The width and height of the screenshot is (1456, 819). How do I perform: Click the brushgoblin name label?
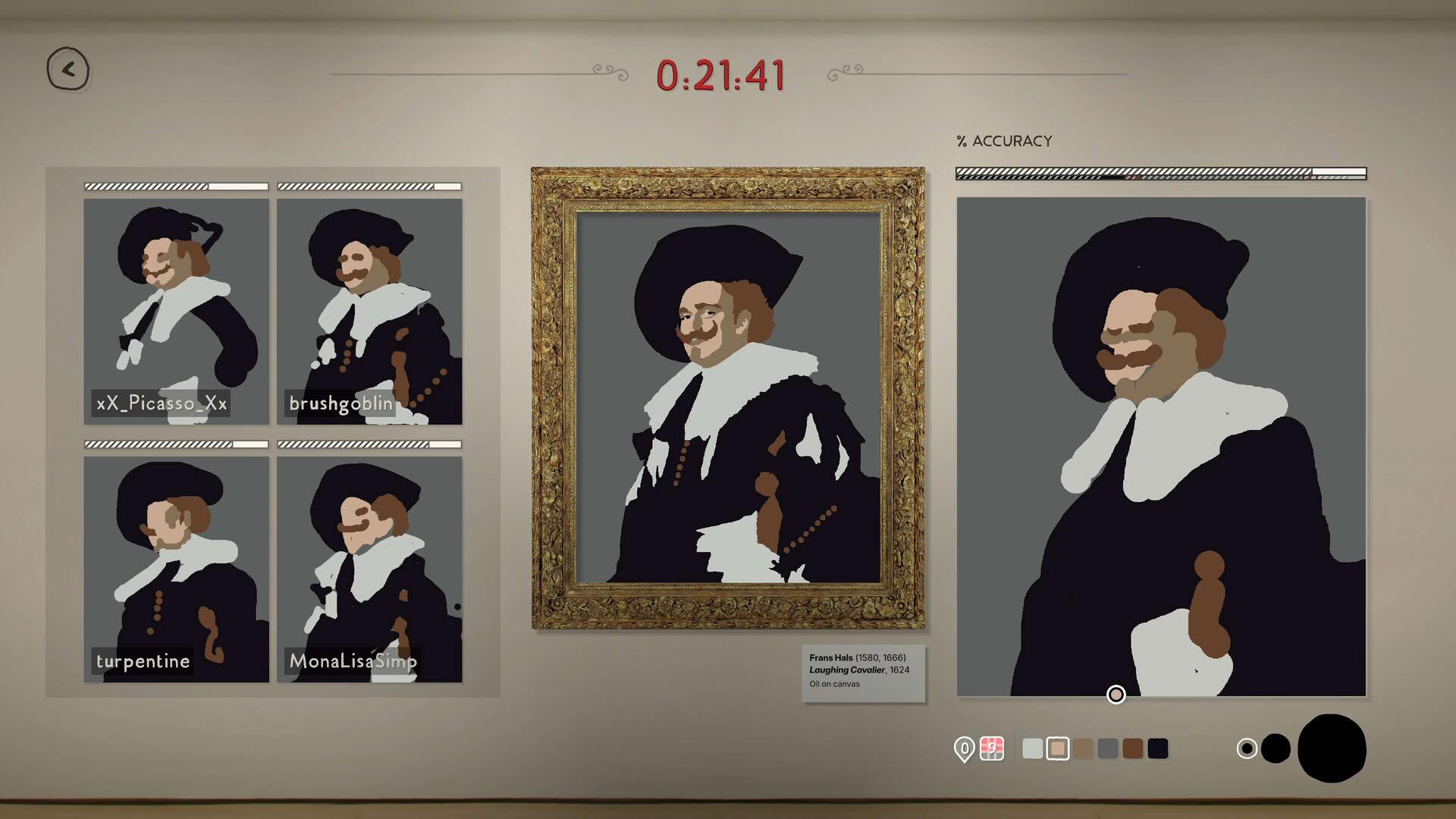[340, 403]
